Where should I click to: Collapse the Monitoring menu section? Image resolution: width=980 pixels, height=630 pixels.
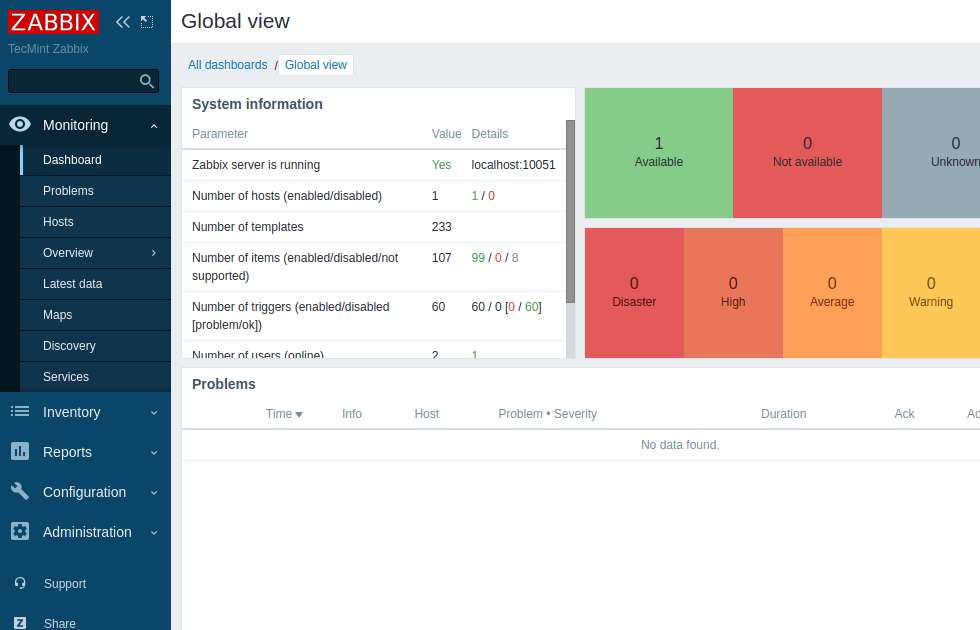[x=153, y=126]
